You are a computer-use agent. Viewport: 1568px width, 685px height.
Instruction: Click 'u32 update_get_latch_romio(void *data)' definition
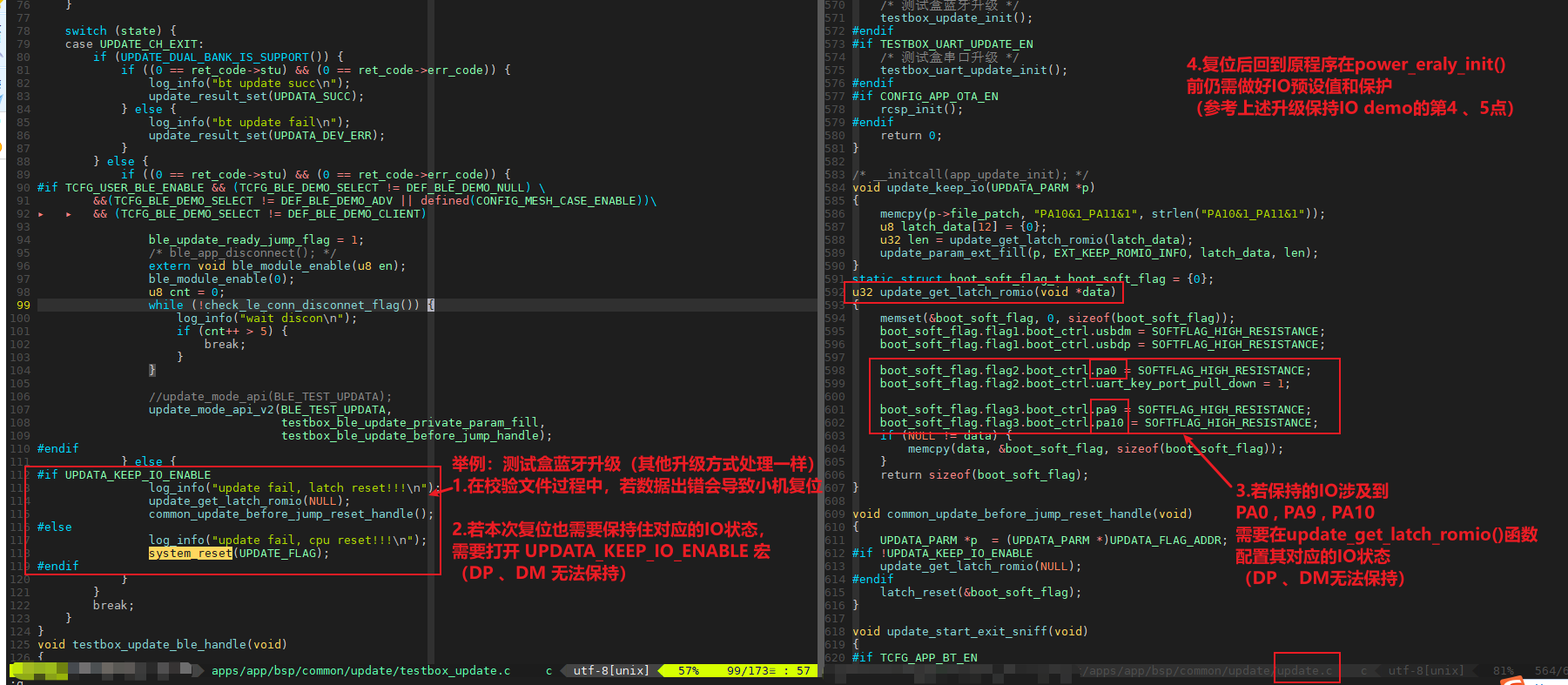[984, 292]
